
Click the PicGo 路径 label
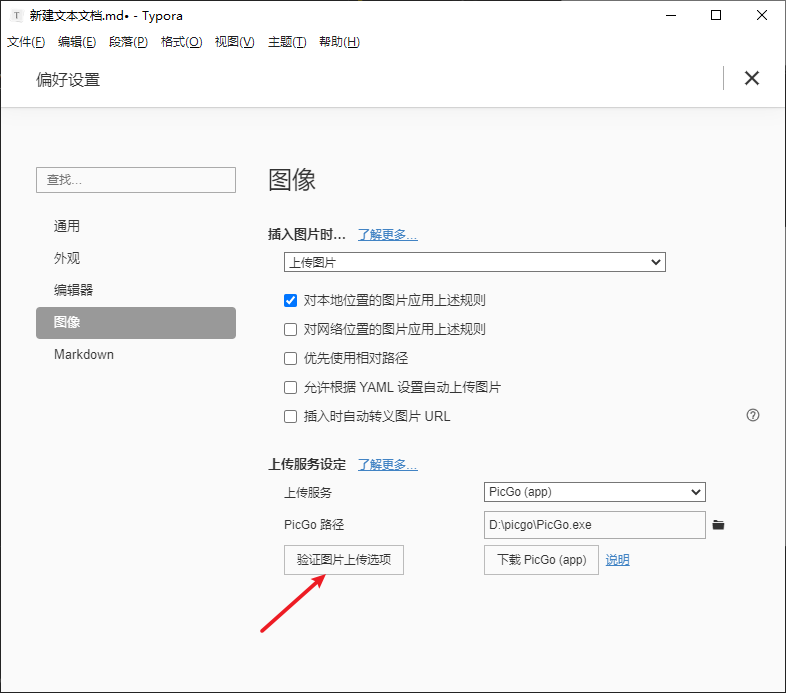314,525
